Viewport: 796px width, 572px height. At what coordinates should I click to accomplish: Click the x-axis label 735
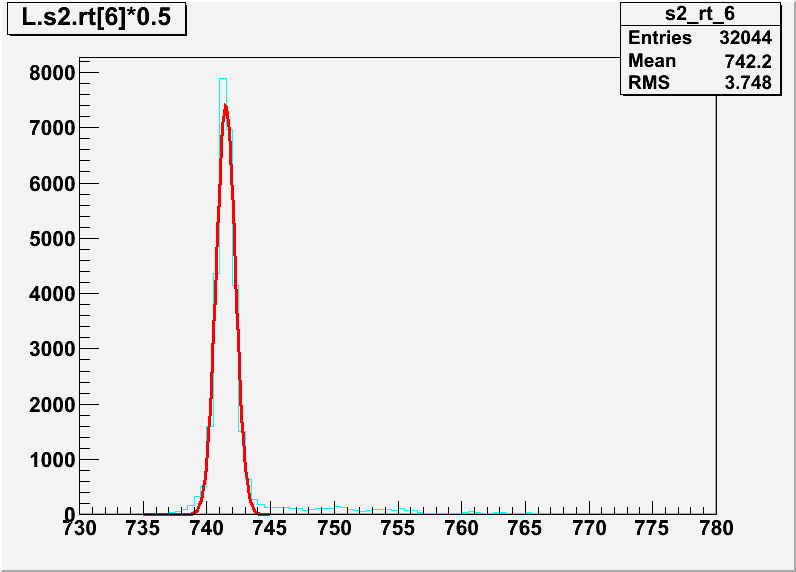point(143,528)
